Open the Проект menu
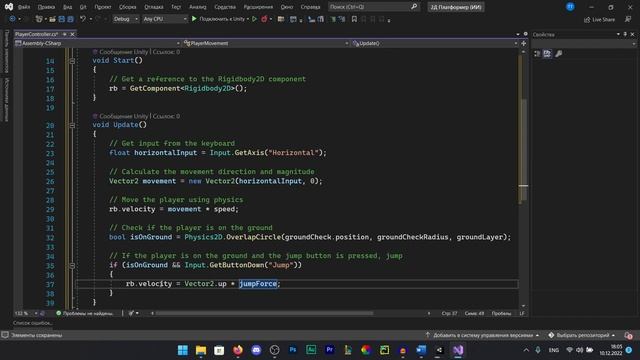 102,7
